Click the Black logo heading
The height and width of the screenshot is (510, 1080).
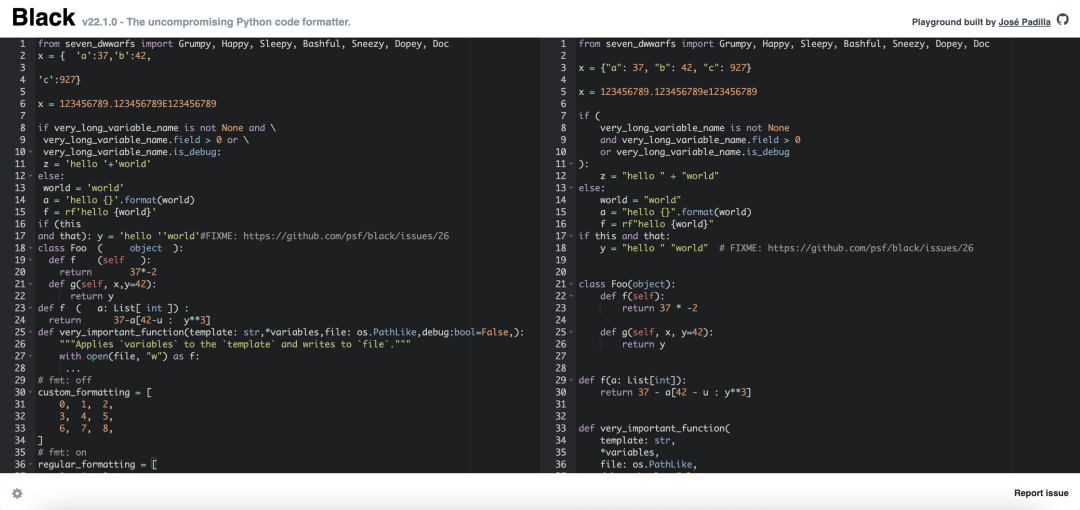click(x=43, y=17)
